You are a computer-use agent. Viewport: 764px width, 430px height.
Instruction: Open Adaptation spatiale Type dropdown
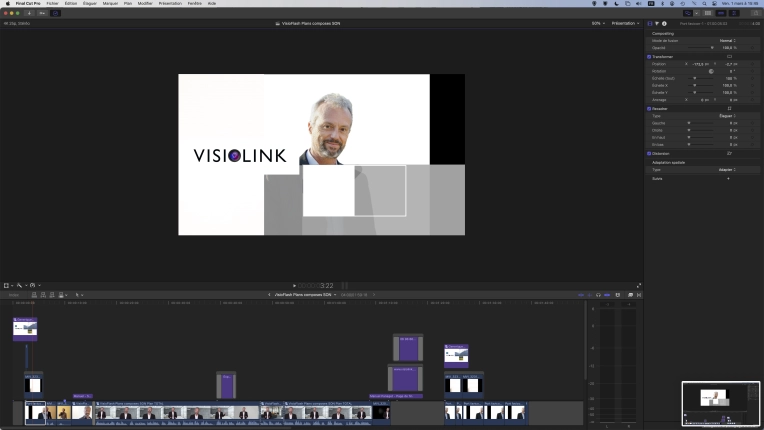(x=727, y=169)
